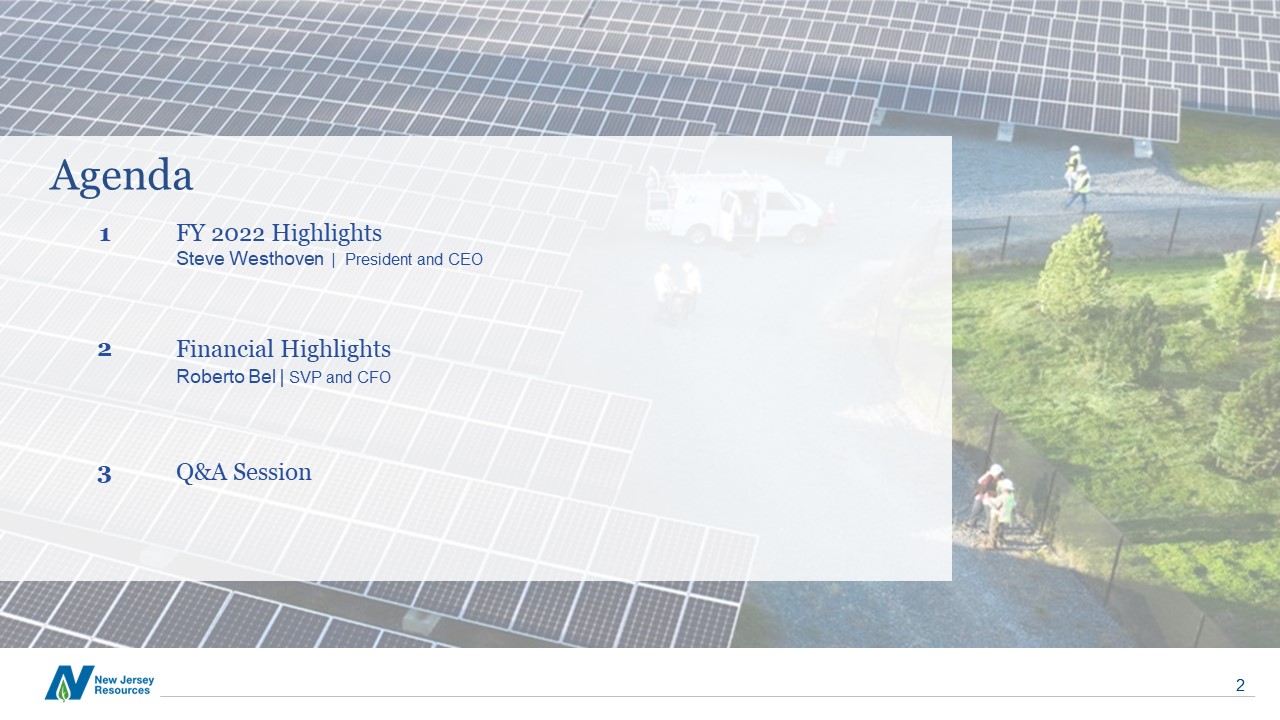1280x720 pixels.
Task: Click agenda item number 1
Action: 104,235
